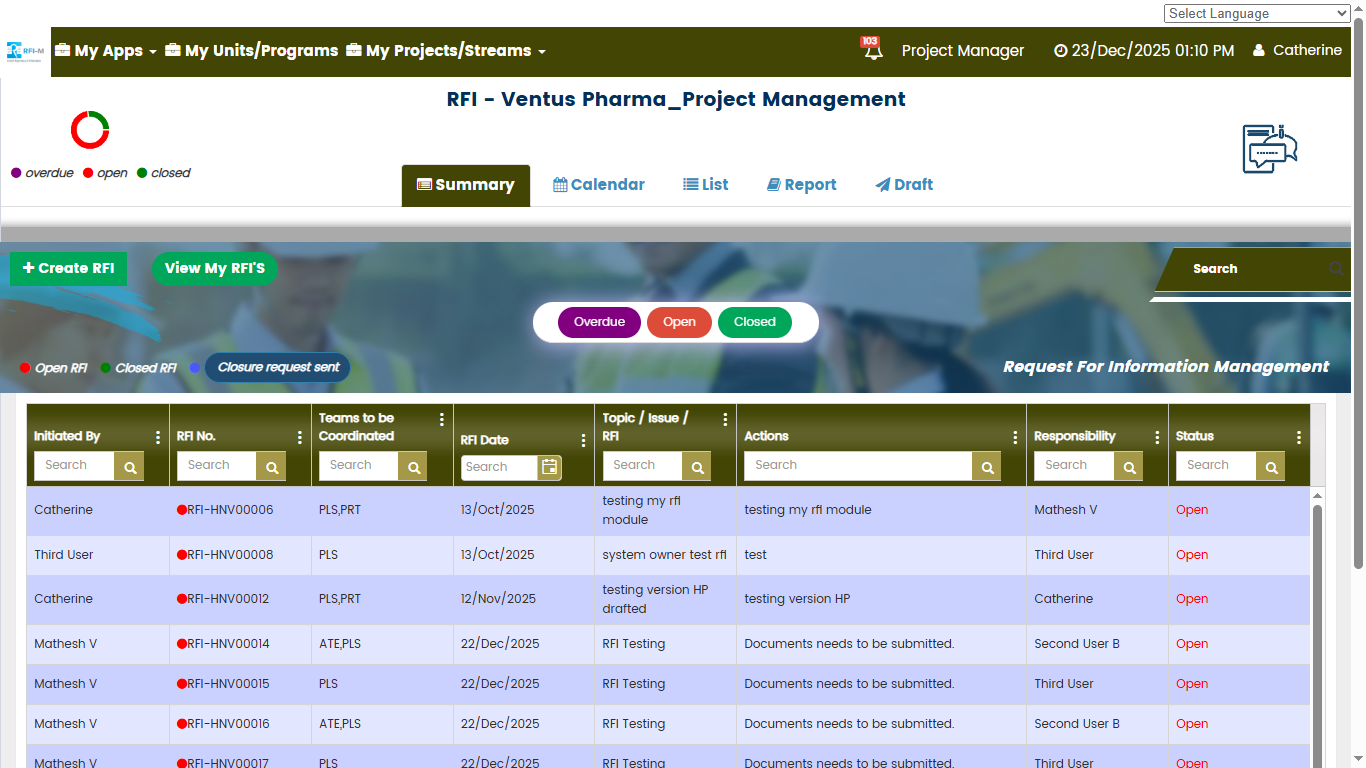This screenshot has height=768, width=1366.
Task: Open the RFI Date calendar picker
Action: pyautogui.click(x=549, y=467)
